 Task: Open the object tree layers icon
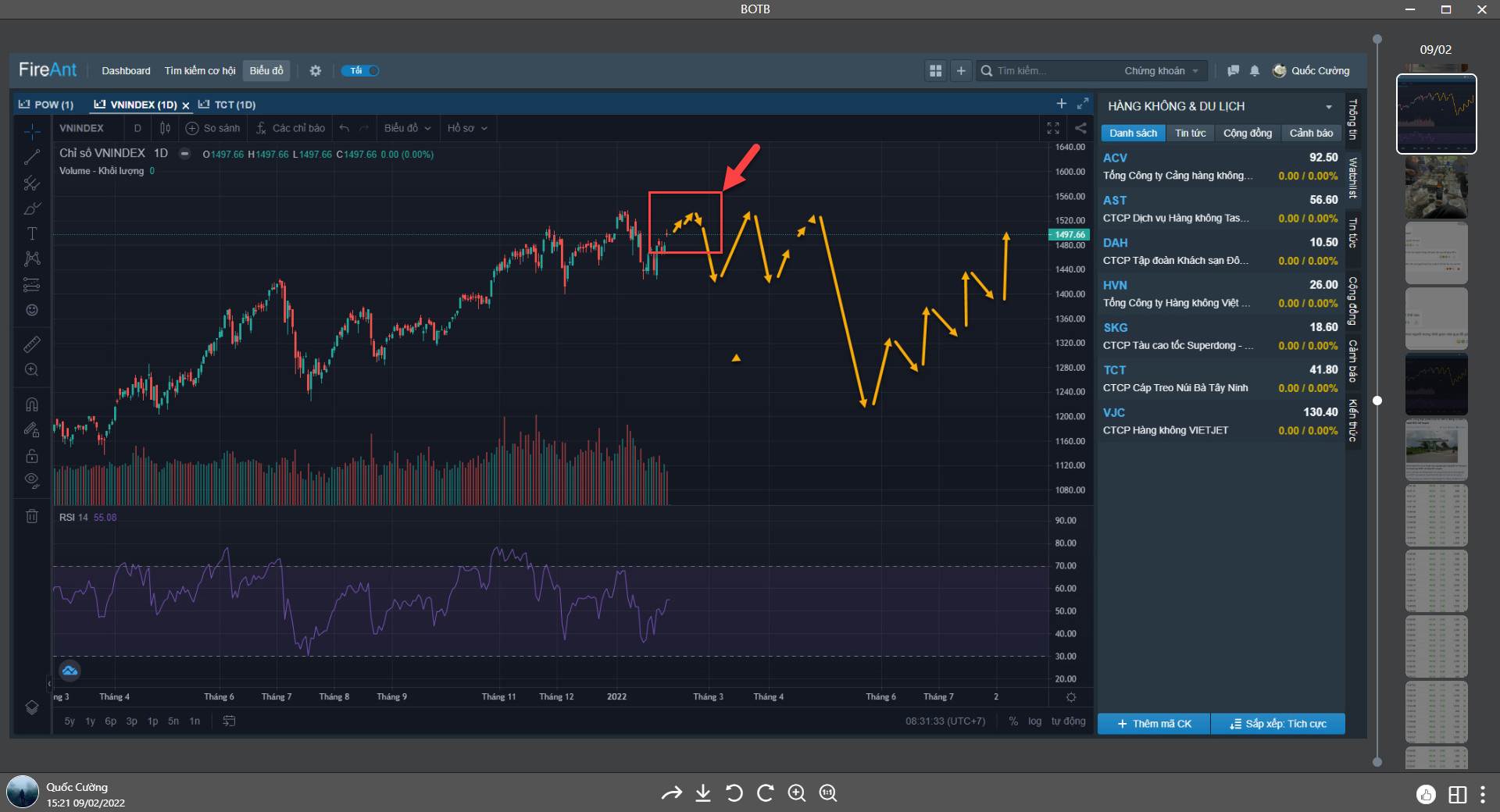[x=31, y=707]
